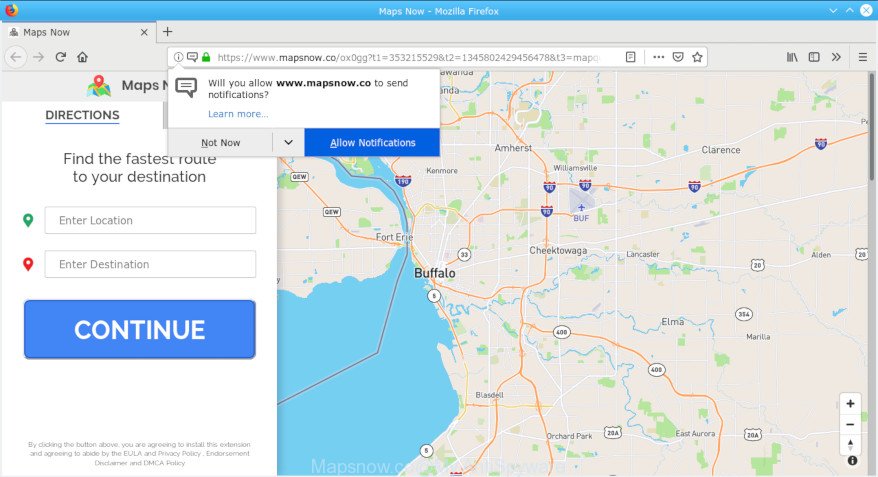This screenshot has height=477, width=878.
Task: Toggle reader view in address bar
Action: point(631,57)
